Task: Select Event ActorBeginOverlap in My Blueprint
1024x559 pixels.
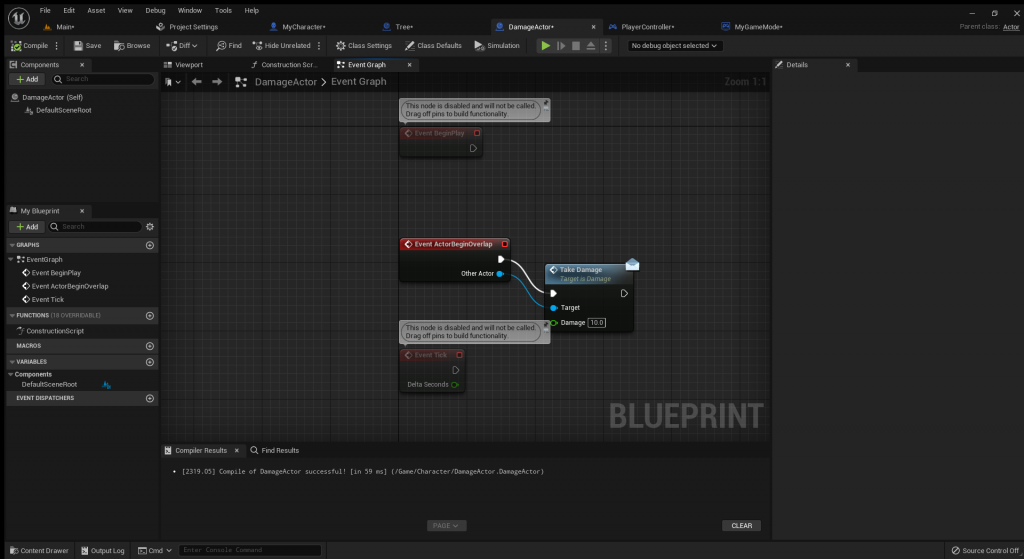Action: click(x=70, y=286)
